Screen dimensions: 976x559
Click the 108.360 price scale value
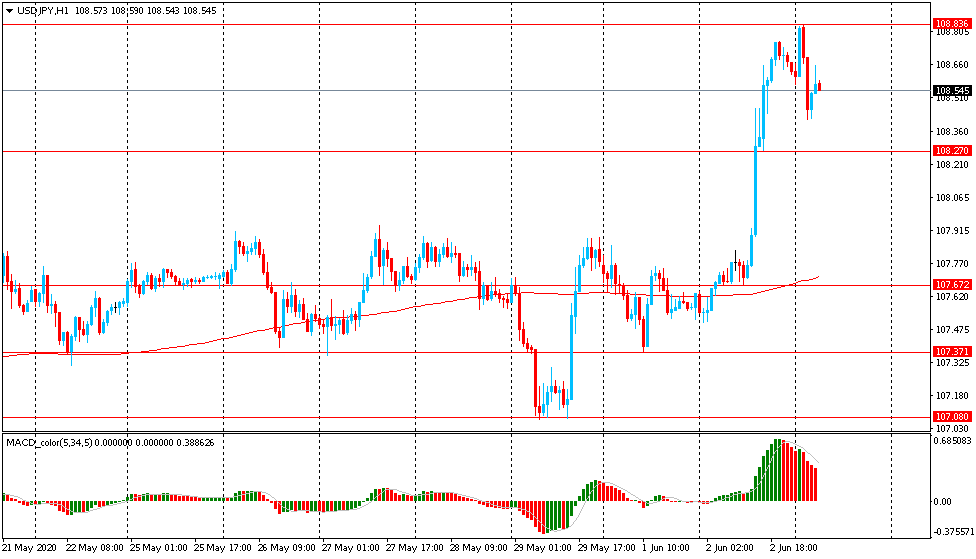952,131
